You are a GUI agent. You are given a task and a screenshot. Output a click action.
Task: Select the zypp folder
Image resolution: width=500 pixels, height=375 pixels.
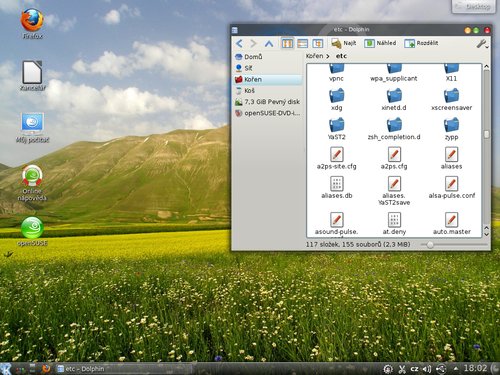451,129
